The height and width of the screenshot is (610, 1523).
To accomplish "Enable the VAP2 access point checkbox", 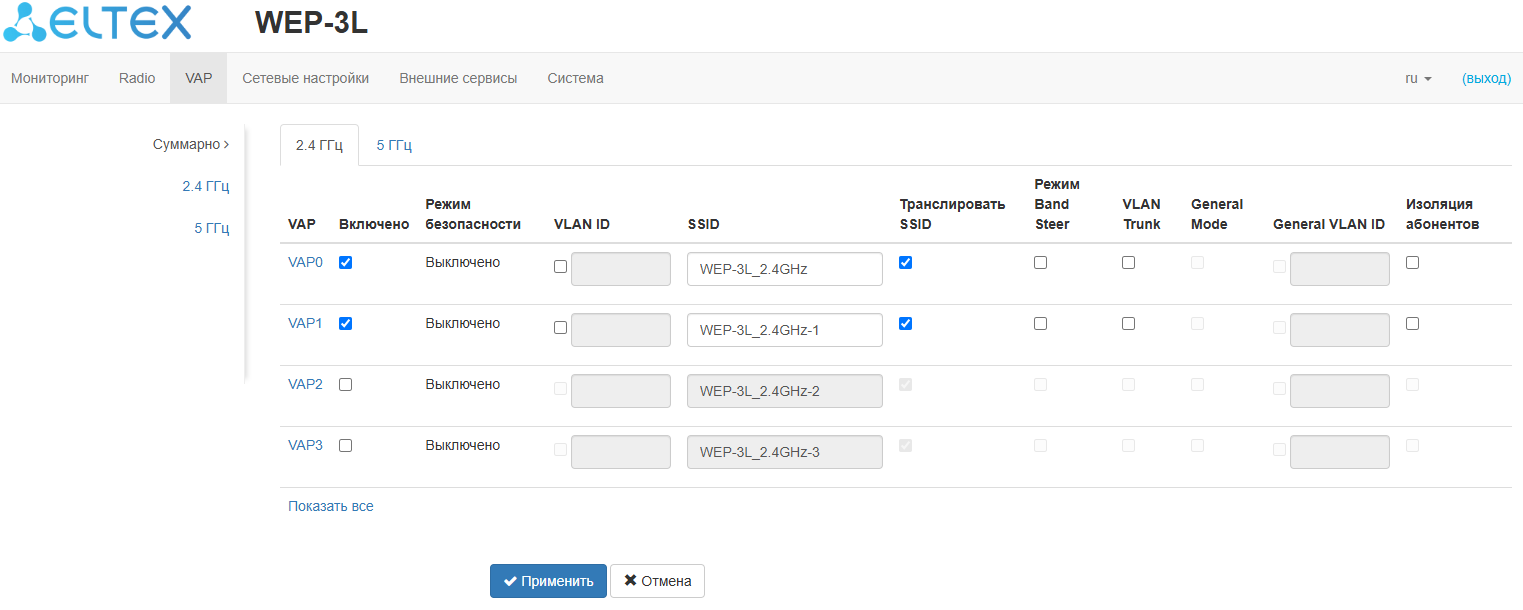I will point(346,385).
